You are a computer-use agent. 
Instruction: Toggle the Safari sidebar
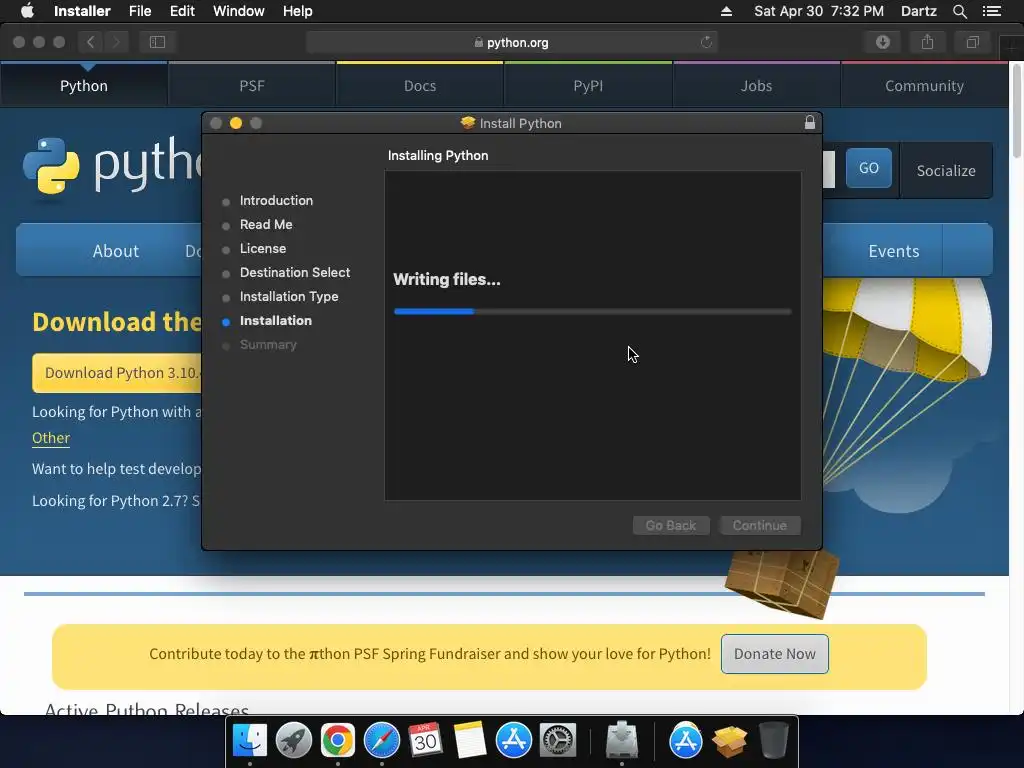[157, 42]
